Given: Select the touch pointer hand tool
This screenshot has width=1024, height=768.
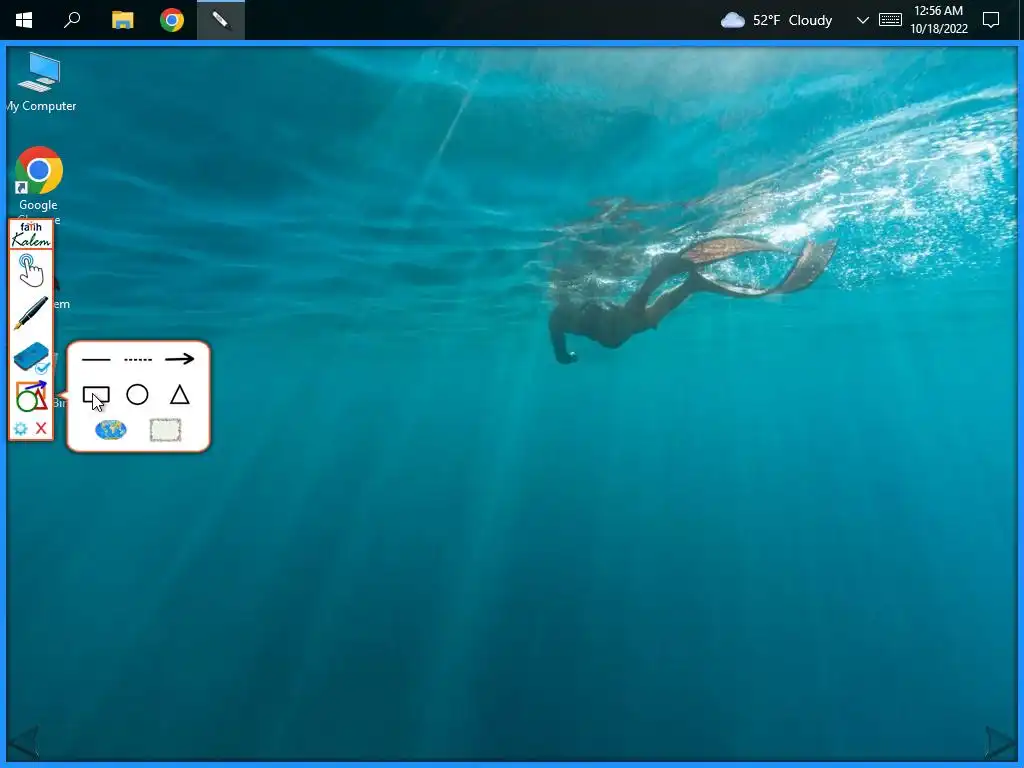Looking at the screenshot, I should (30, 270).
